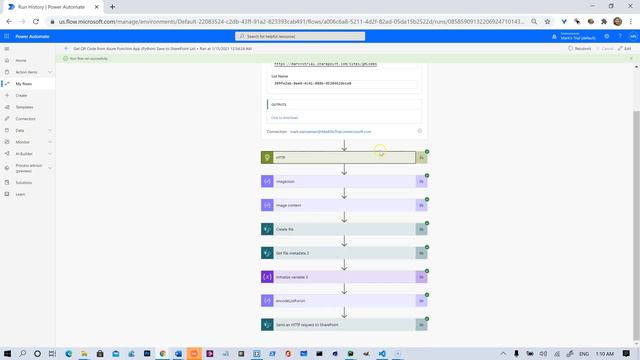Click the Data sidebar icon
Screen dimensions: 640x360
tap(7, 131)
